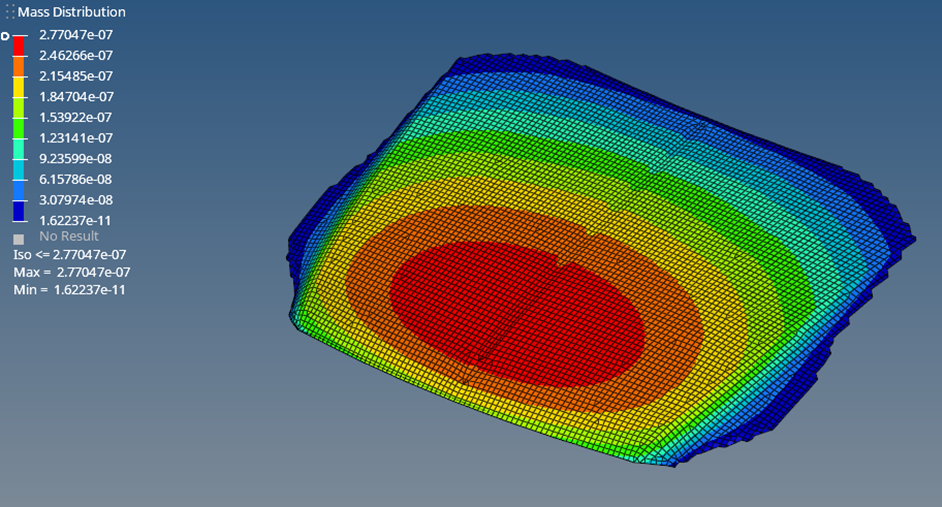Click the 2.46266e-07 legend value

[x=75, y=55]
